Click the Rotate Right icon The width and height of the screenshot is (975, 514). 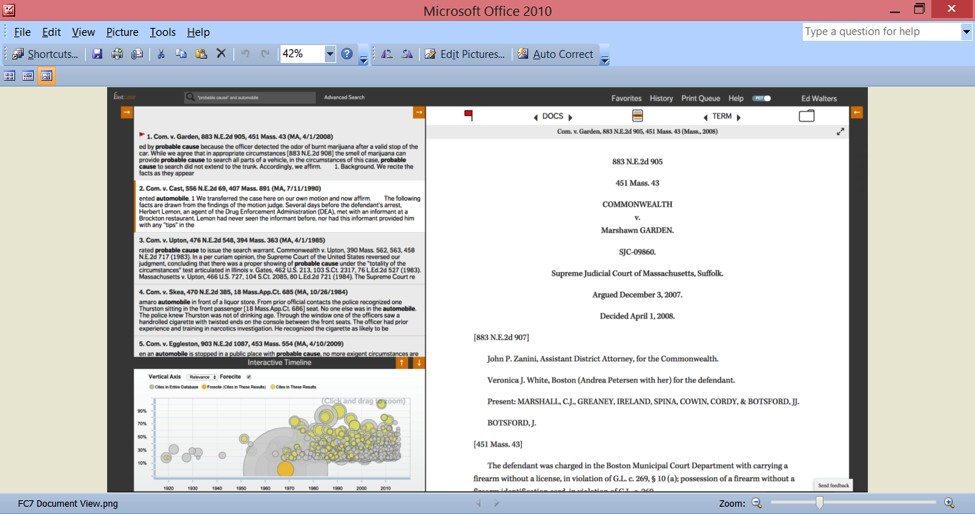[407, 54]
